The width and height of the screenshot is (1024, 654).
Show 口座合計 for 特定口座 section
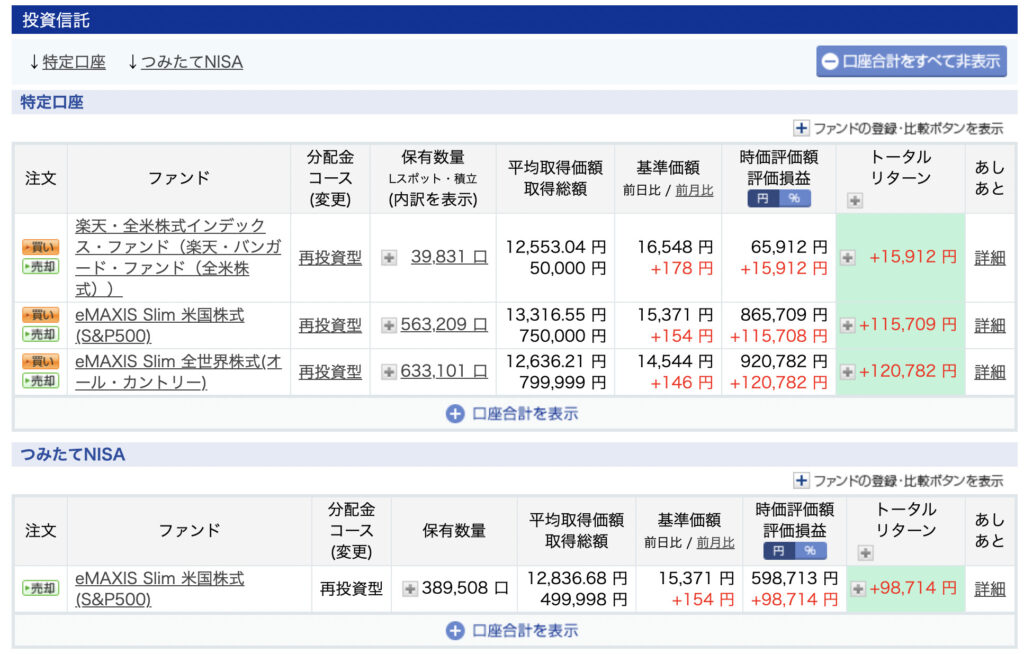click(x=513, y=414)
